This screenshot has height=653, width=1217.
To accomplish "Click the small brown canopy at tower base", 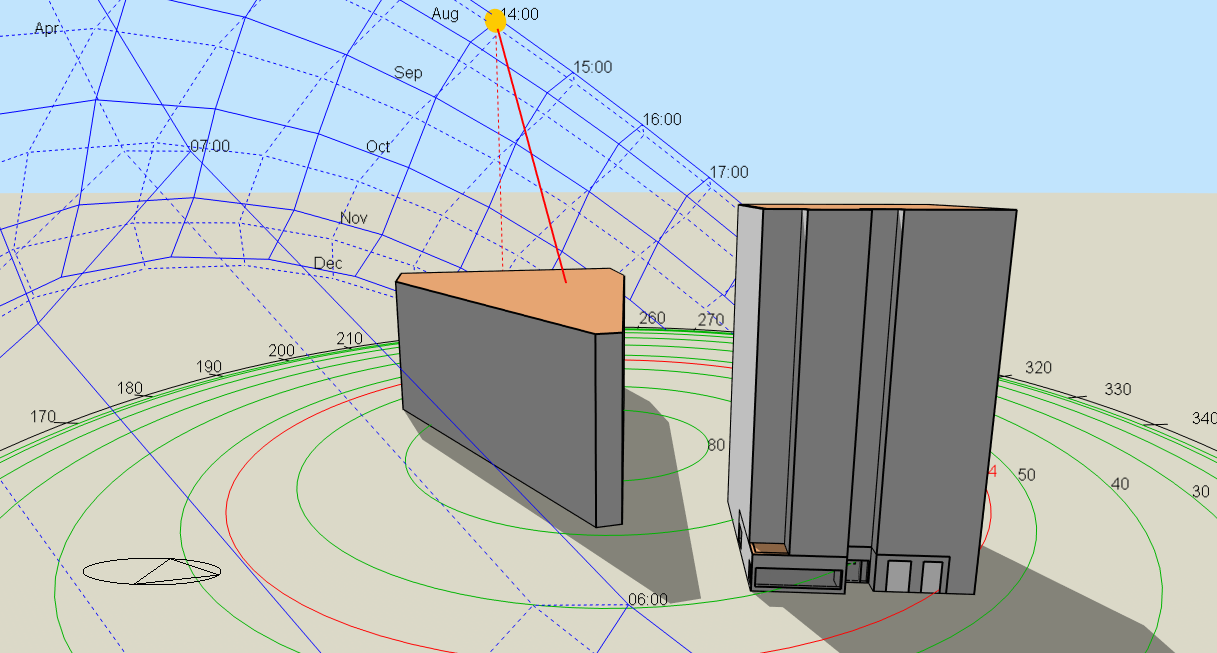I will pos(769,548).
